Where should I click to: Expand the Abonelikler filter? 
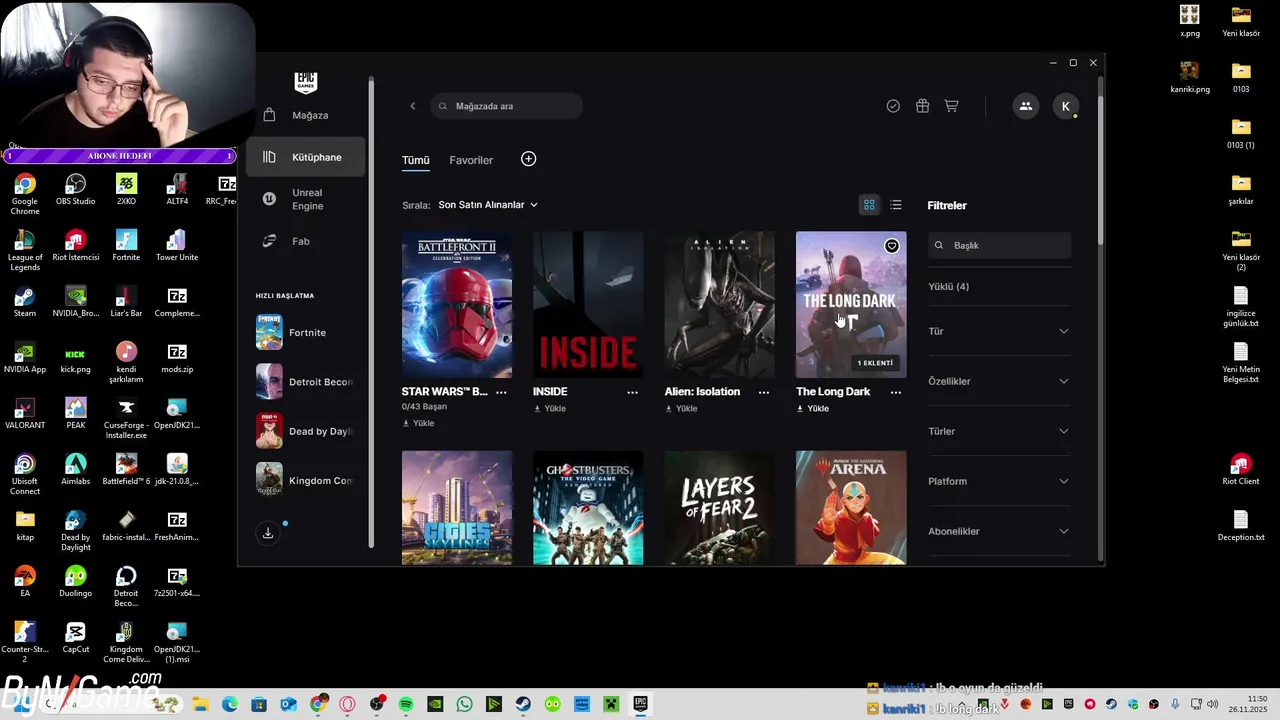(999, 531)
